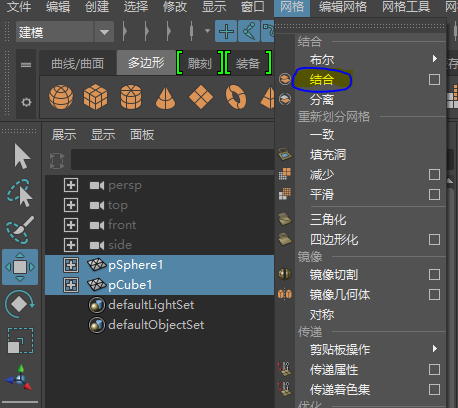Click the outliner filter icon

coord(57,161)
